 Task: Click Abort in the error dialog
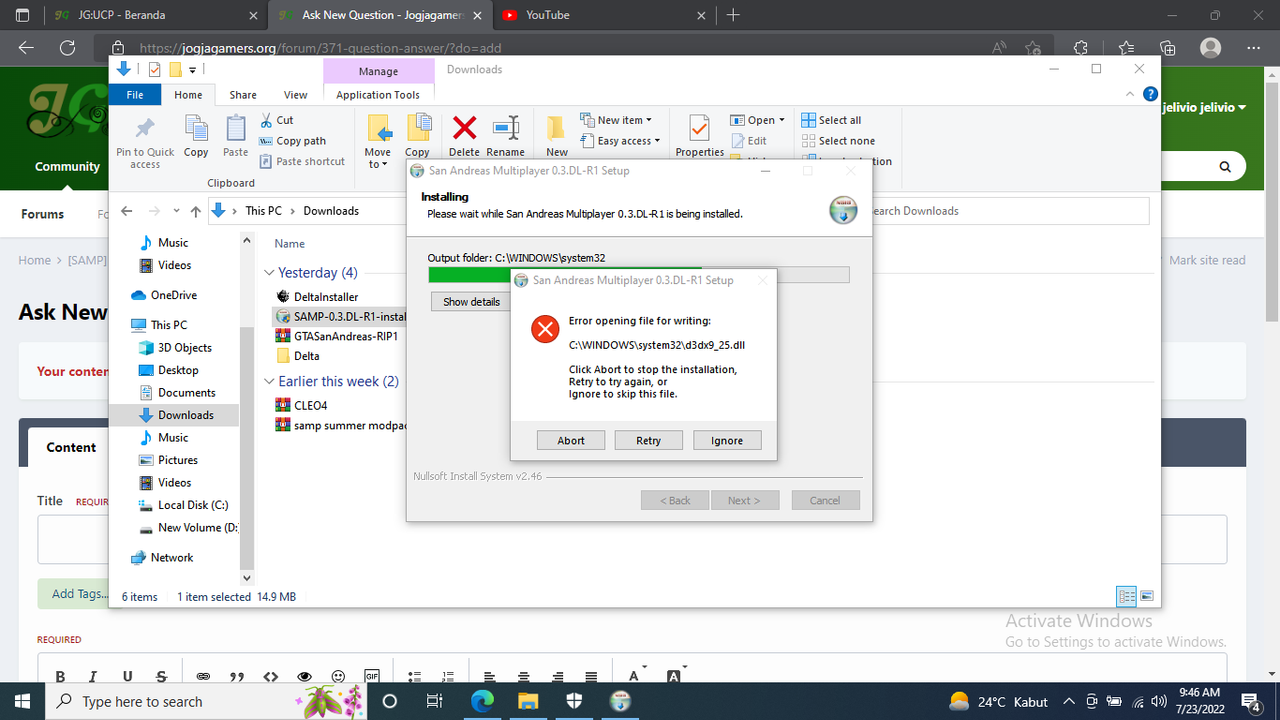point(571,440)
